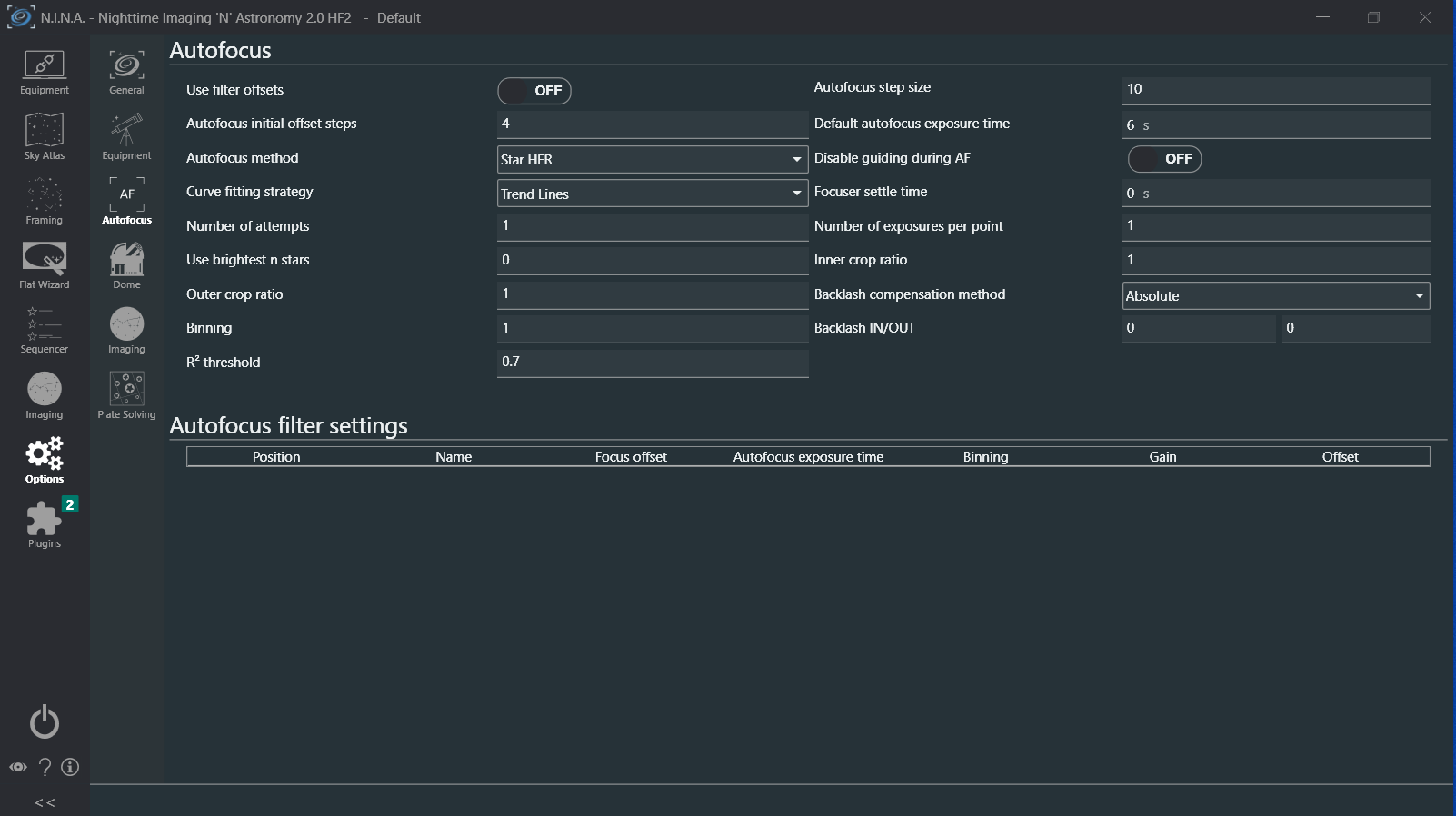Edit Number of attempts field
The width and height of the screenshot is (1456, 816).
[653, 226]
